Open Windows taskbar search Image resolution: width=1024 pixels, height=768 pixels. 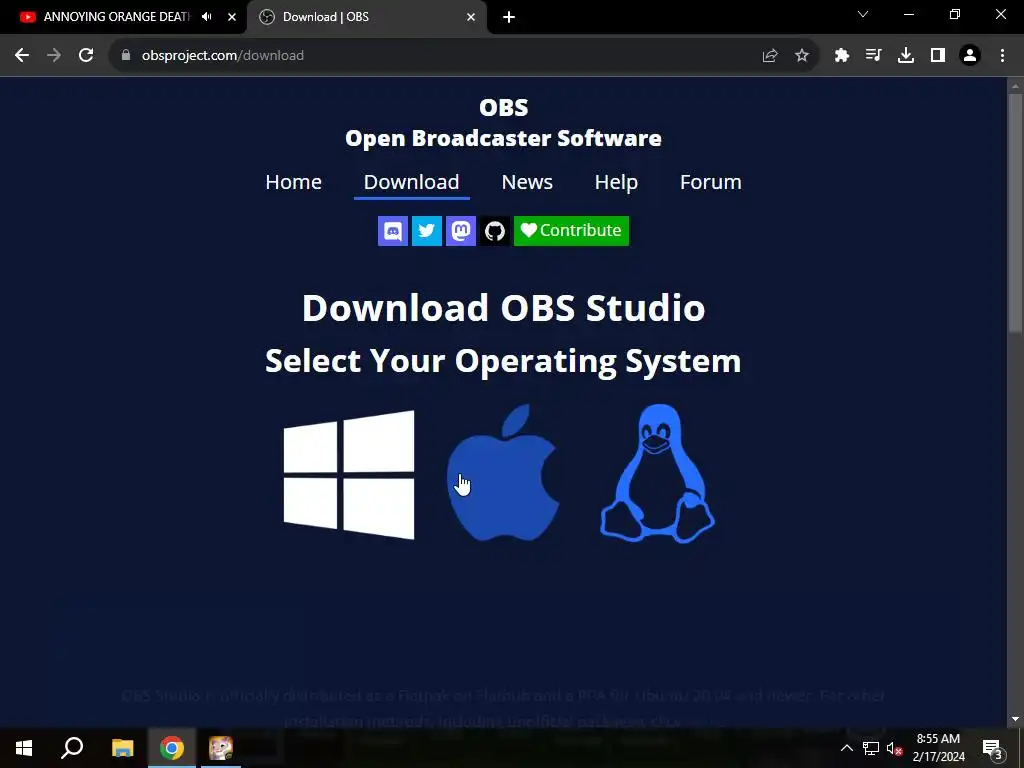pos(72,748)
